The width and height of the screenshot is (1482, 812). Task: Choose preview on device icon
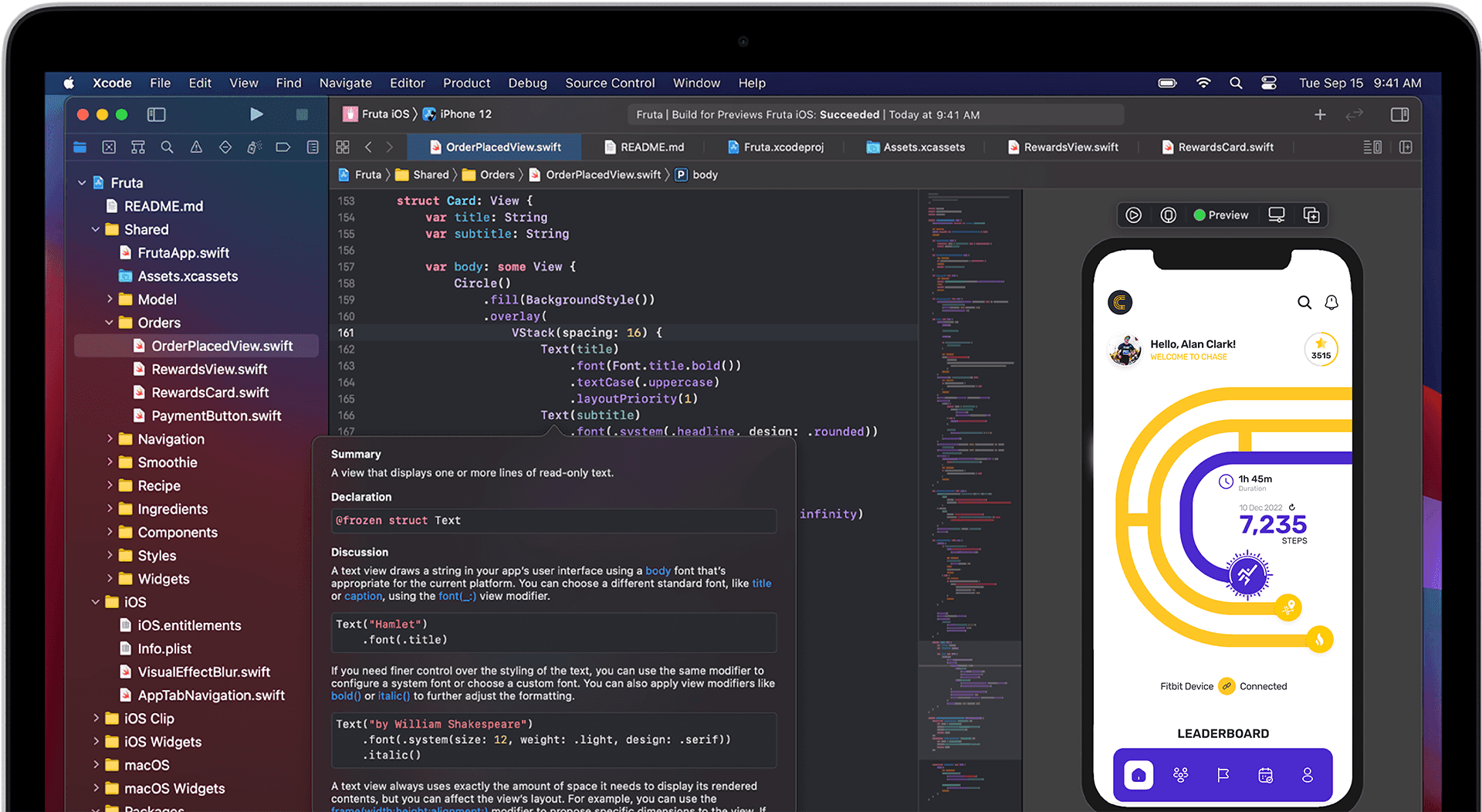pos(1277,215)
